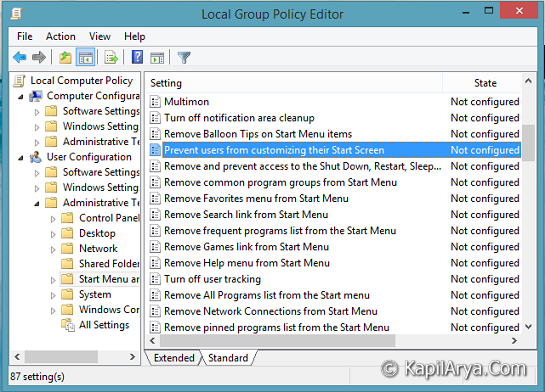Click the Back arrow toolbar icon
The image size is (545, 392).
click(x=19, y=57)
